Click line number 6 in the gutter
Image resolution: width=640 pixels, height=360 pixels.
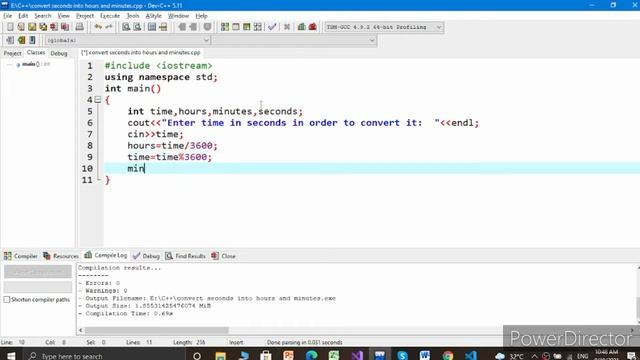(90, 123)
